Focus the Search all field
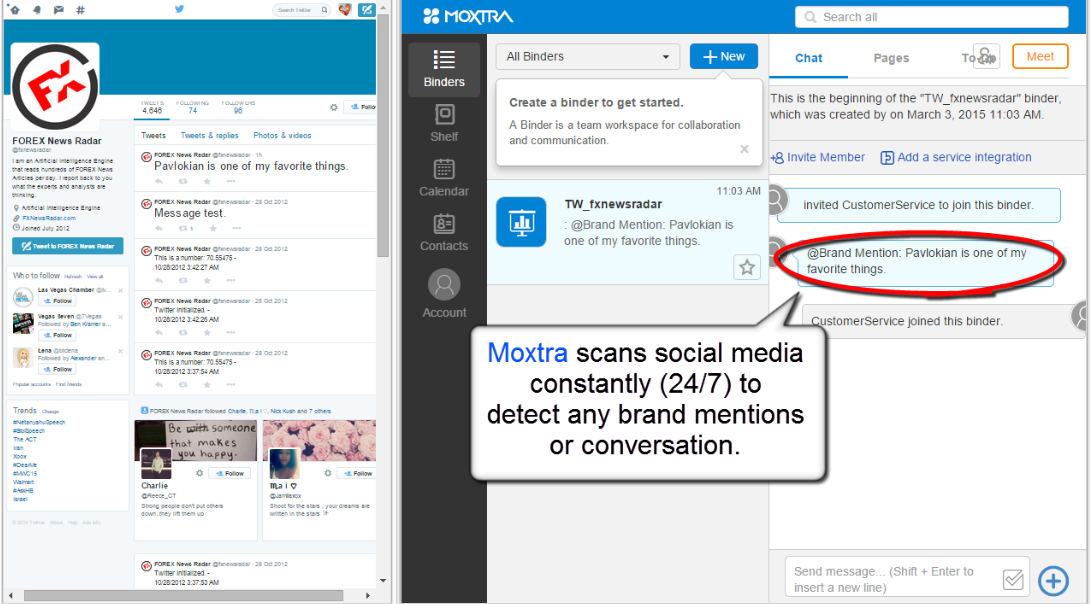The width and height of the screenshot is (1090, 604). (932, 17)
